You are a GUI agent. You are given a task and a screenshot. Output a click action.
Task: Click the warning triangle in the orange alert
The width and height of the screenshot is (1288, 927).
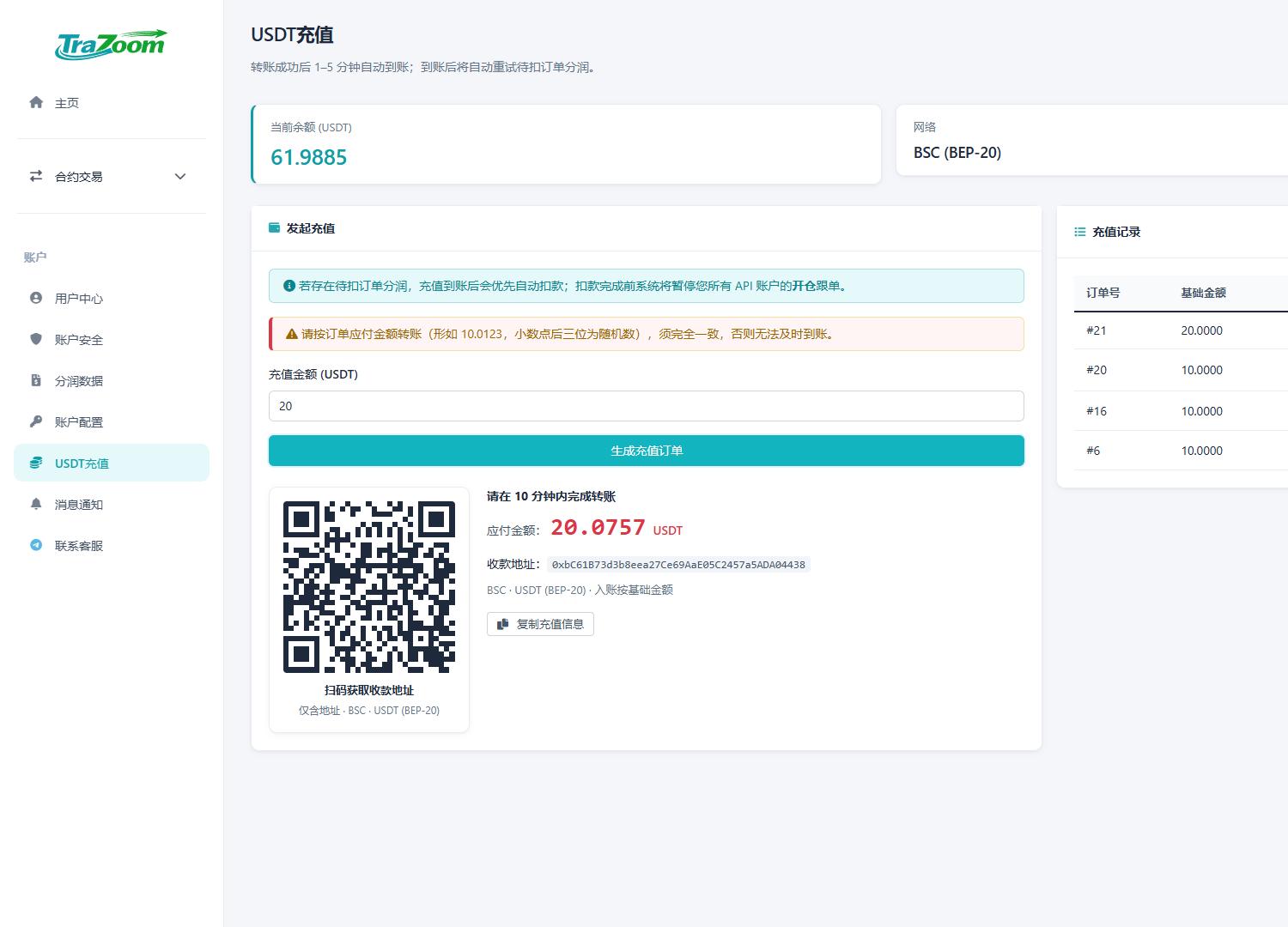coord(291,334)
